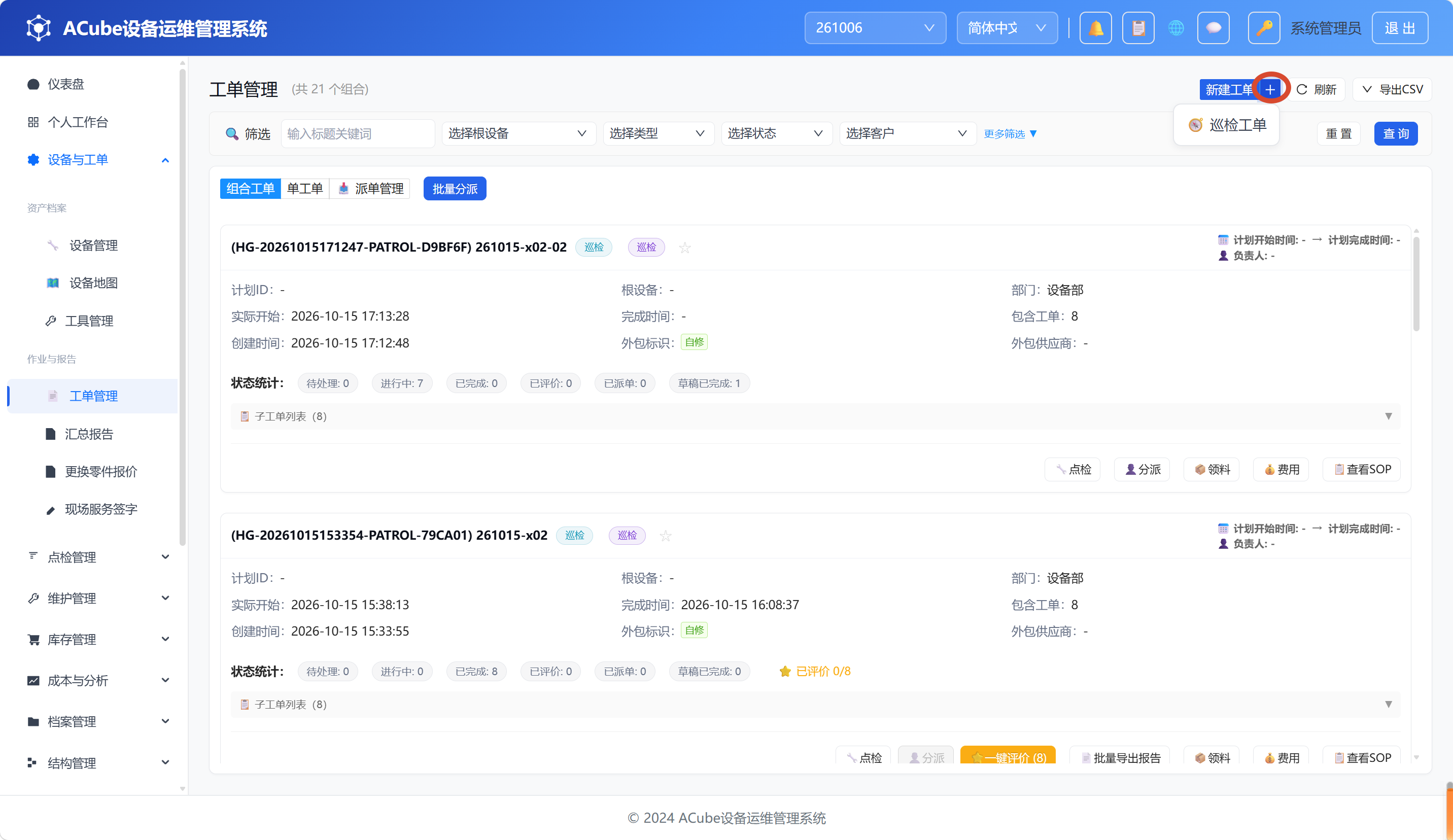Click the 输入标题关键词 search field

358,134
